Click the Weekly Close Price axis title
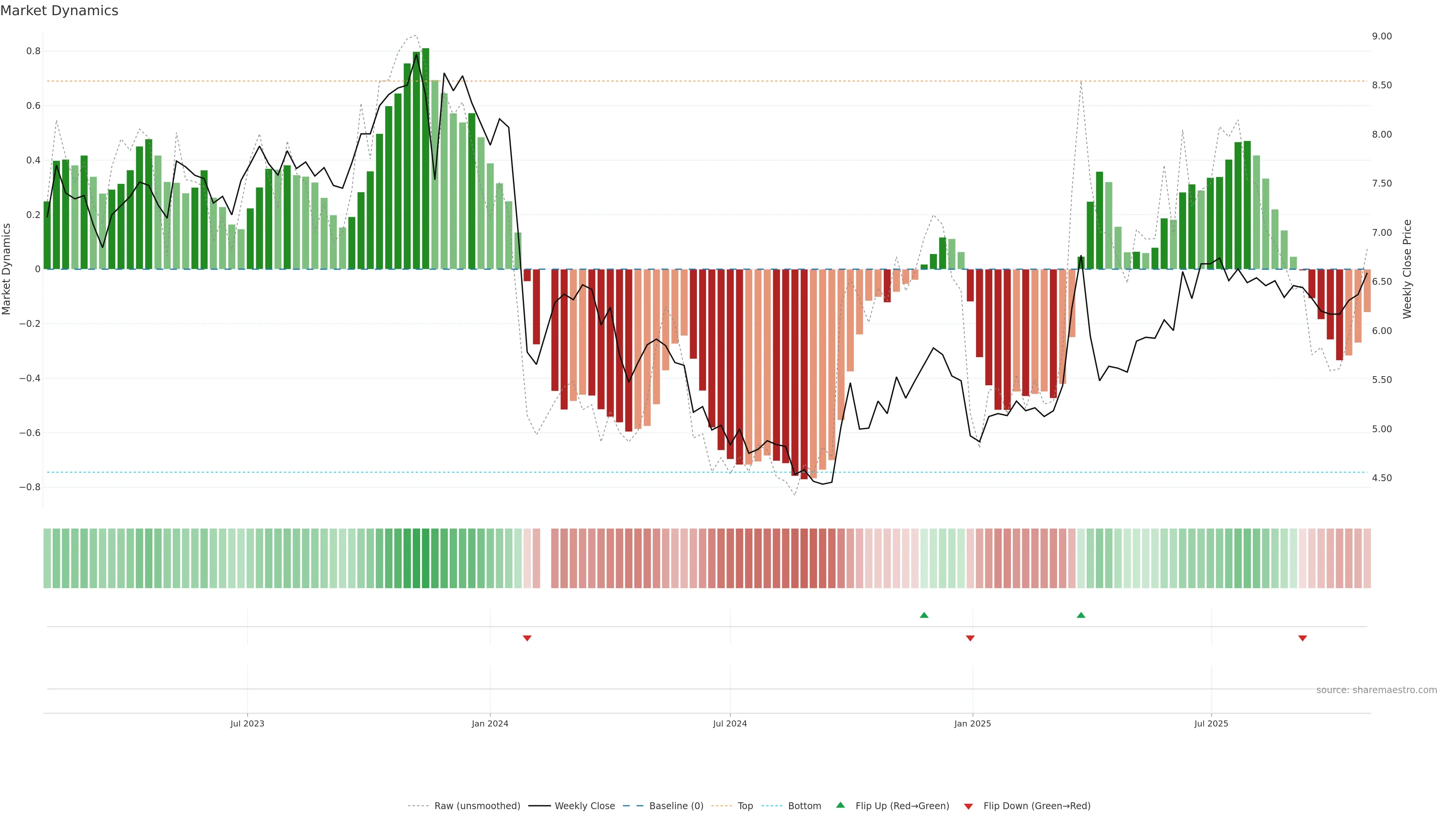Image resolution: width=1456 pixels, height=819 pixels. pos(1407,269)
